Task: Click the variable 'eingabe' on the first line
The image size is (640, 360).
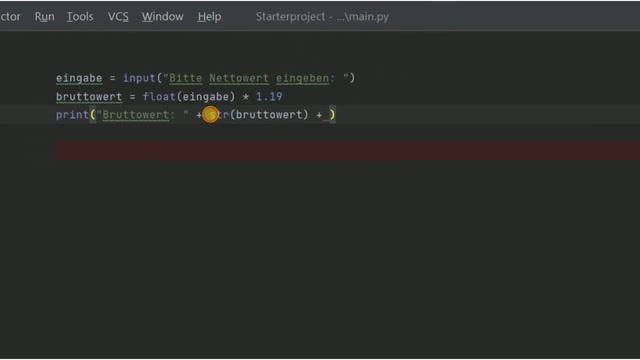Action: [x=79, y=78]
